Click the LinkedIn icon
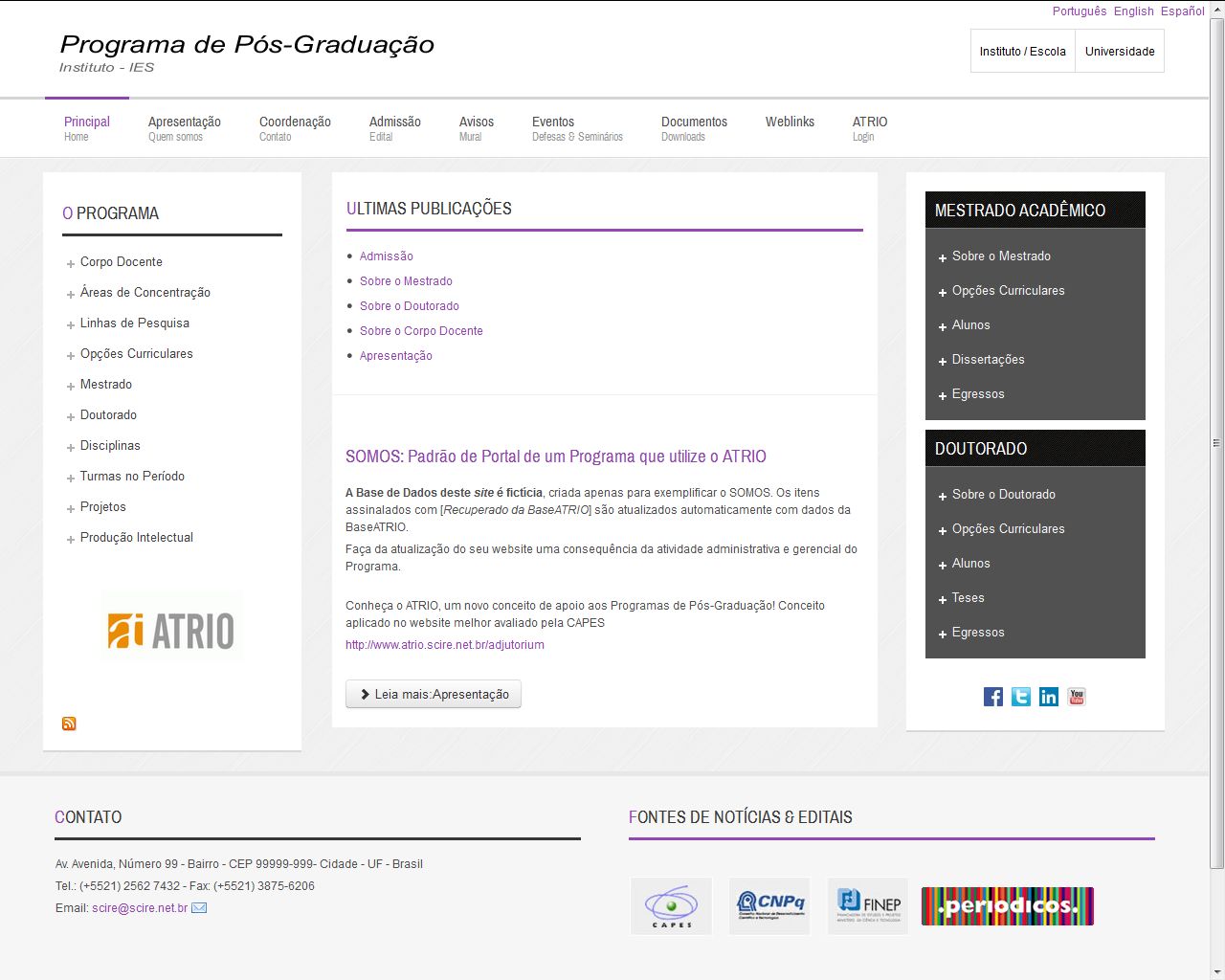Image resolution: width=1225 pixels, height=980 pixels. [x=1049, y=697]
